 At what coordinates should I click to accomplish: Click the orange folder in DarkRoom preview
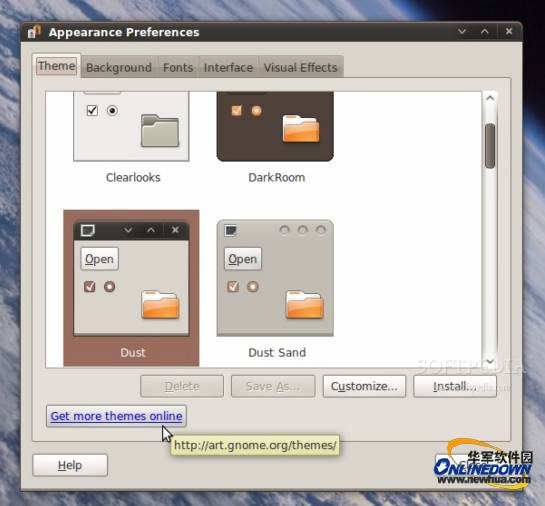click(x=301, y=128)
